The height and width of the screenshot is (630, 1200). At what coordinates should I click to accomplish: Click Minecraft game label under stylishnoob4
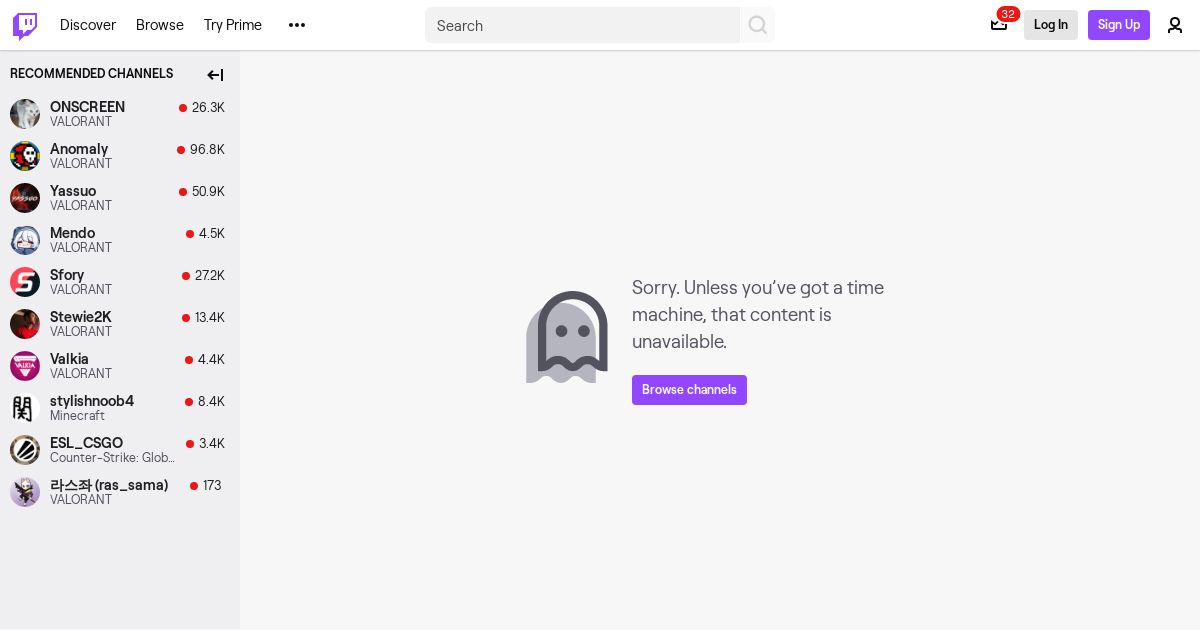77,416
